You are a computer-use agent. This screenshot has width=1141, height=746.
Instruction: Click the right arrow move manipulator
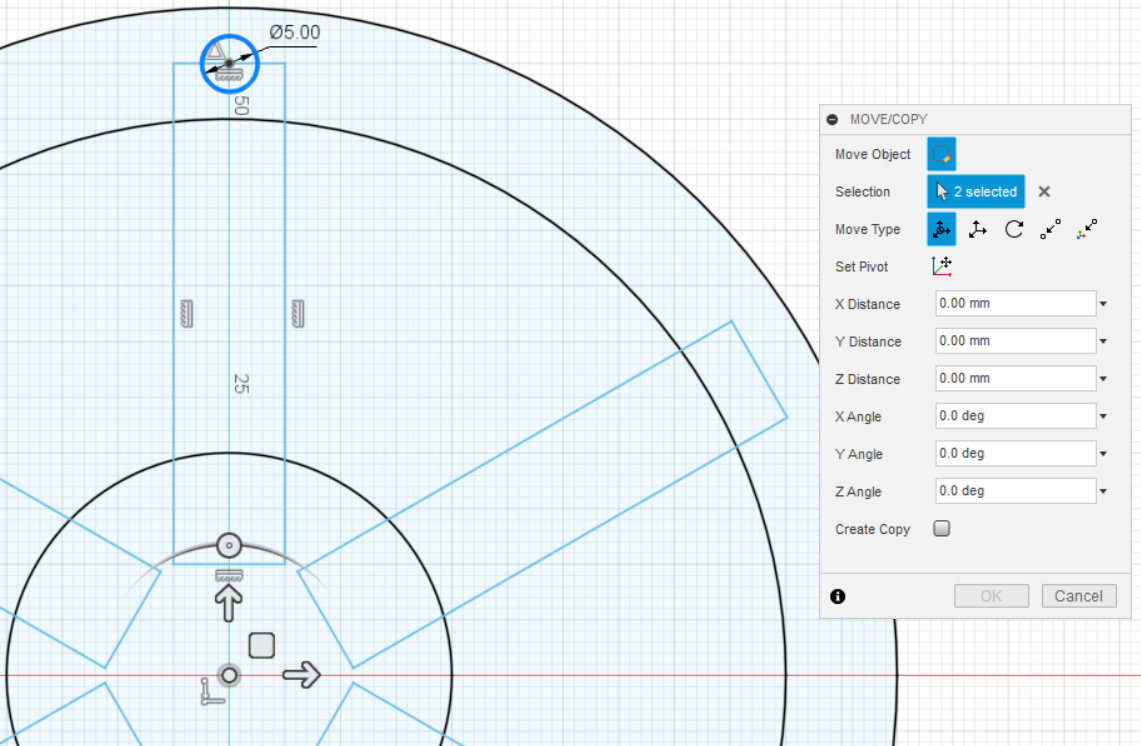[x=302, y=675]
